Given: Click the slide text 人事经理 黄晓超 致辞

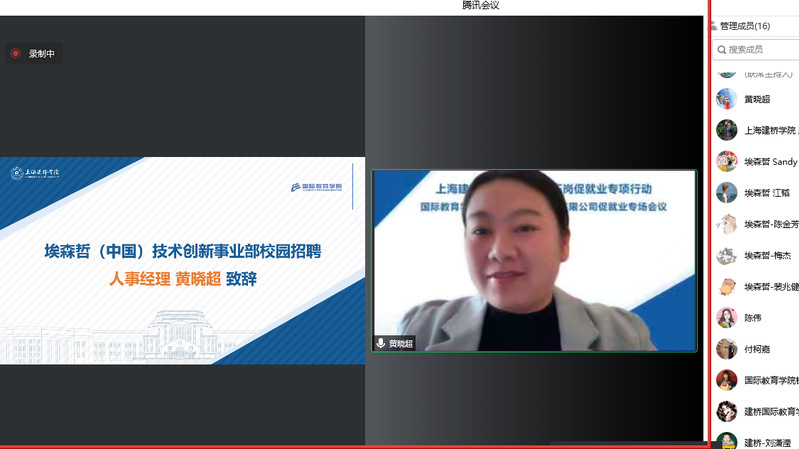Looking at the screenshot, I should point(183,278).
